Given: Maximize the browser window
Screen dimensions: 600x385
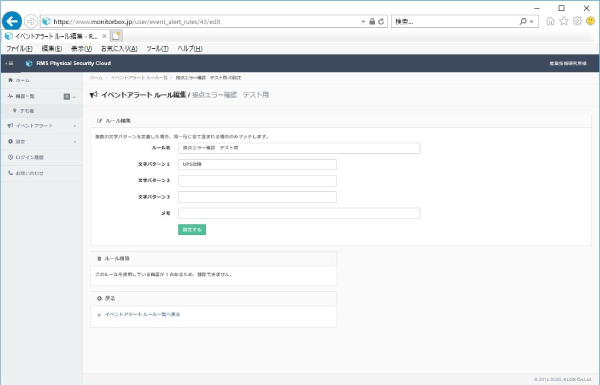Looking at the screenshot, I should click(x=561, y=8).
